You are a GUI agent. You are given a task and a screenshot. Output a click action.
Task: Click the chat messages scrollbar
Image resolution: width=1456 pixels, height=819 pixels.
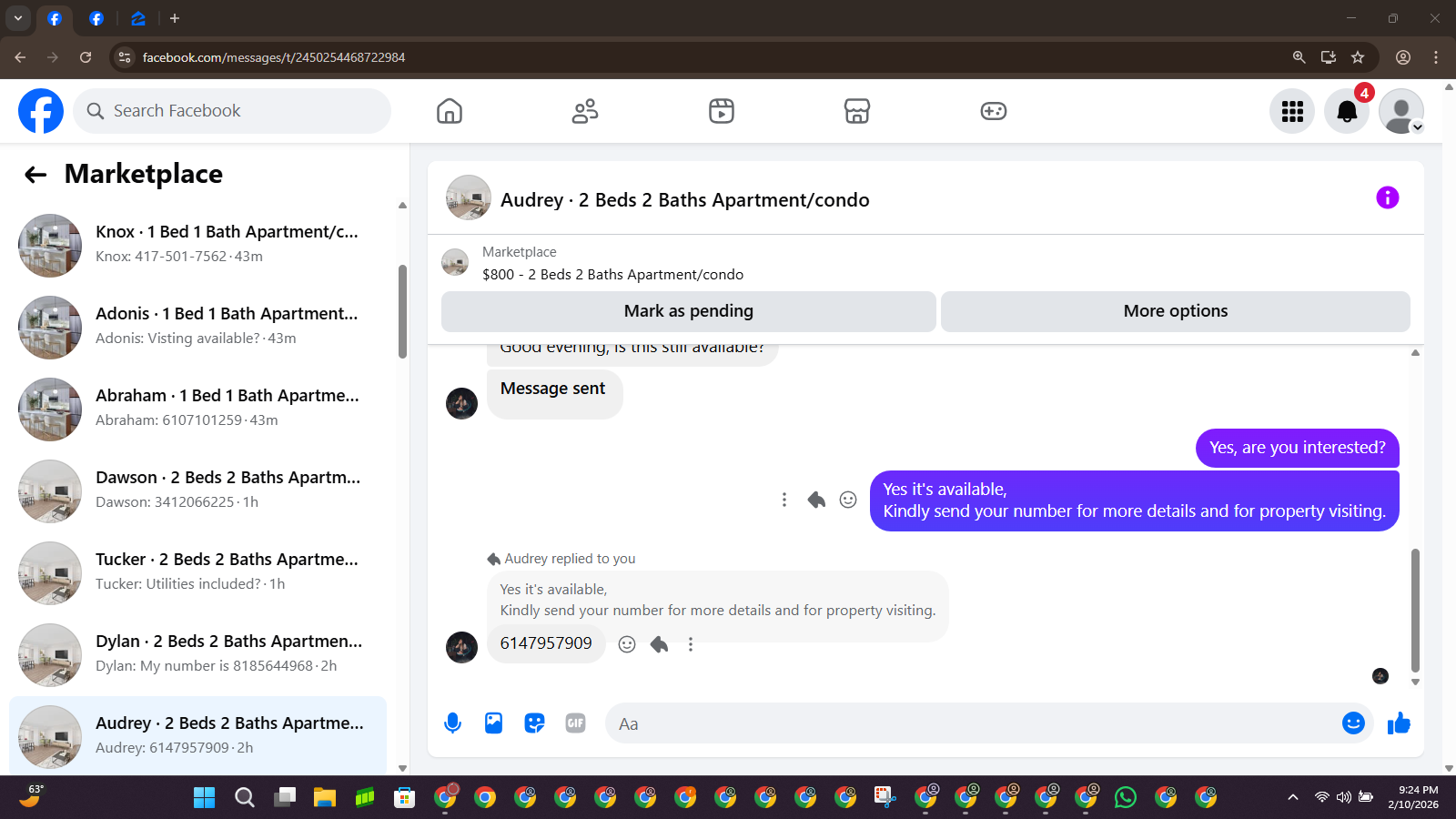(x=1415, y=610)
